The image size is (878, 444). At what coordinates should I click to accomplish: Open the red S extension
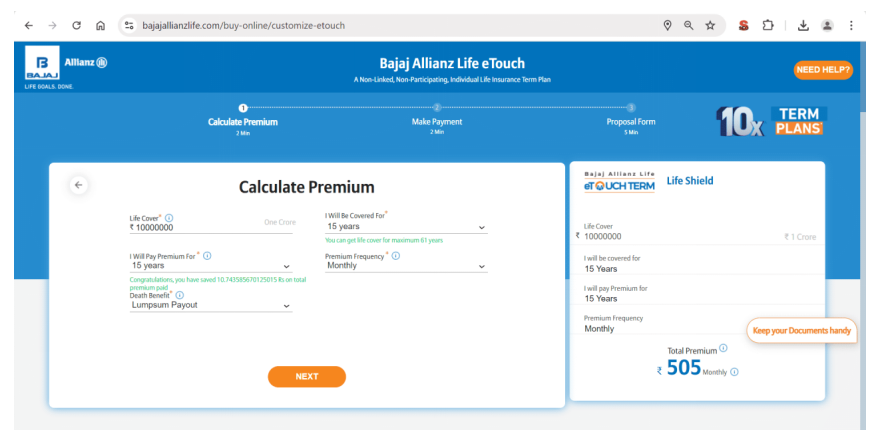pyautogui.click(x=744, y=25)
